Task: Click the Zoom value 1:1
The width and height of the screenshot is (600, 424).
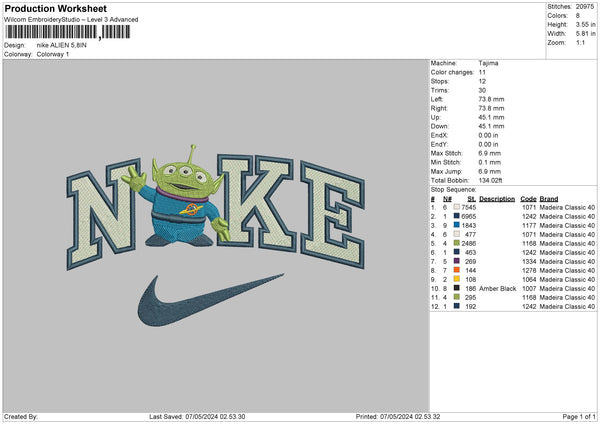Action: (580, 42)
